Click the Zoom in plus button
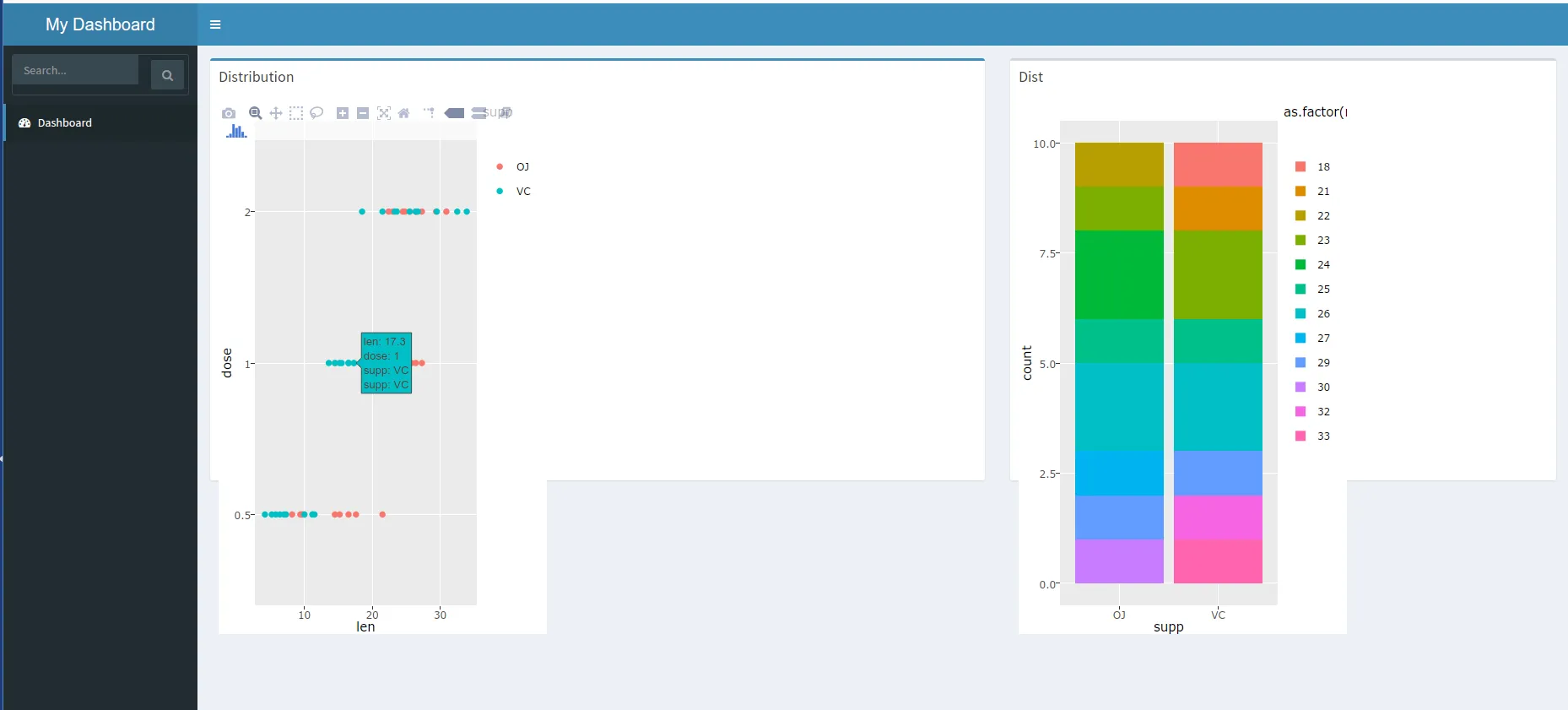 click(343, 113)
